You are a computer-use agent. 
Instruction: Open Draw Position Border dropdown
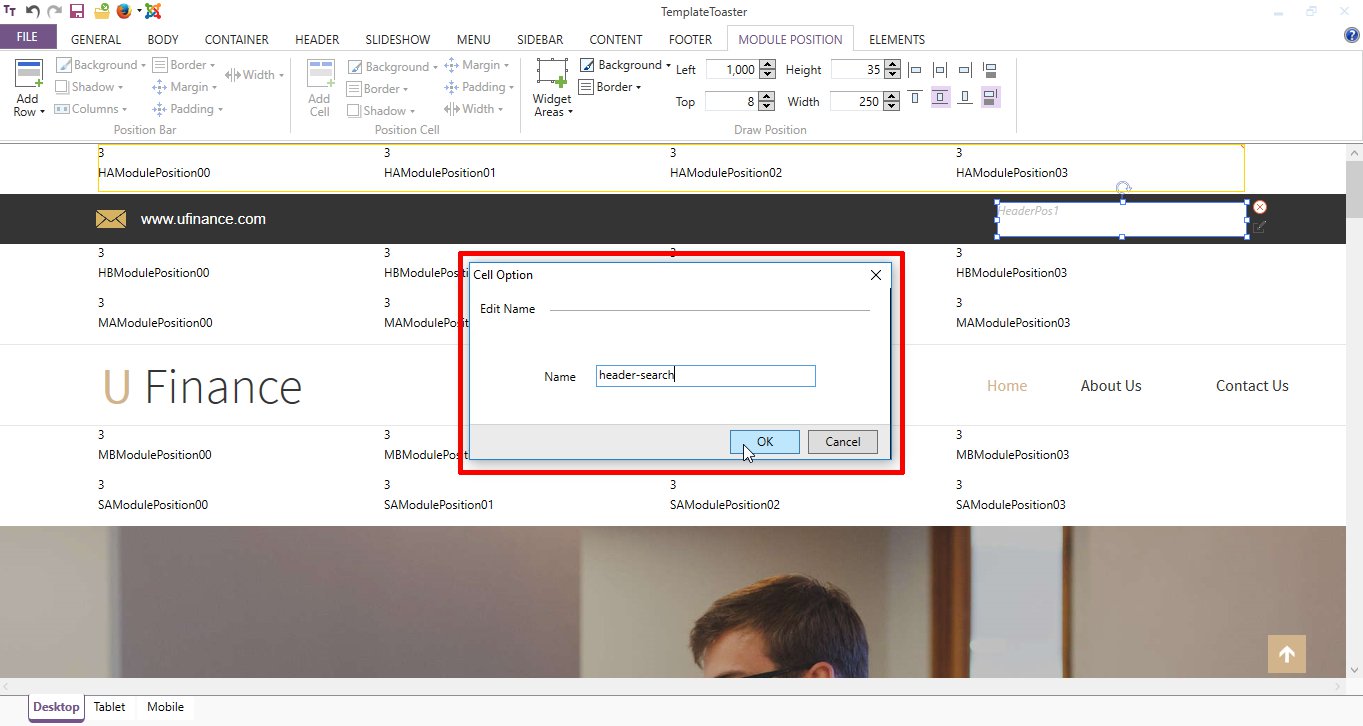click(611, 87)
